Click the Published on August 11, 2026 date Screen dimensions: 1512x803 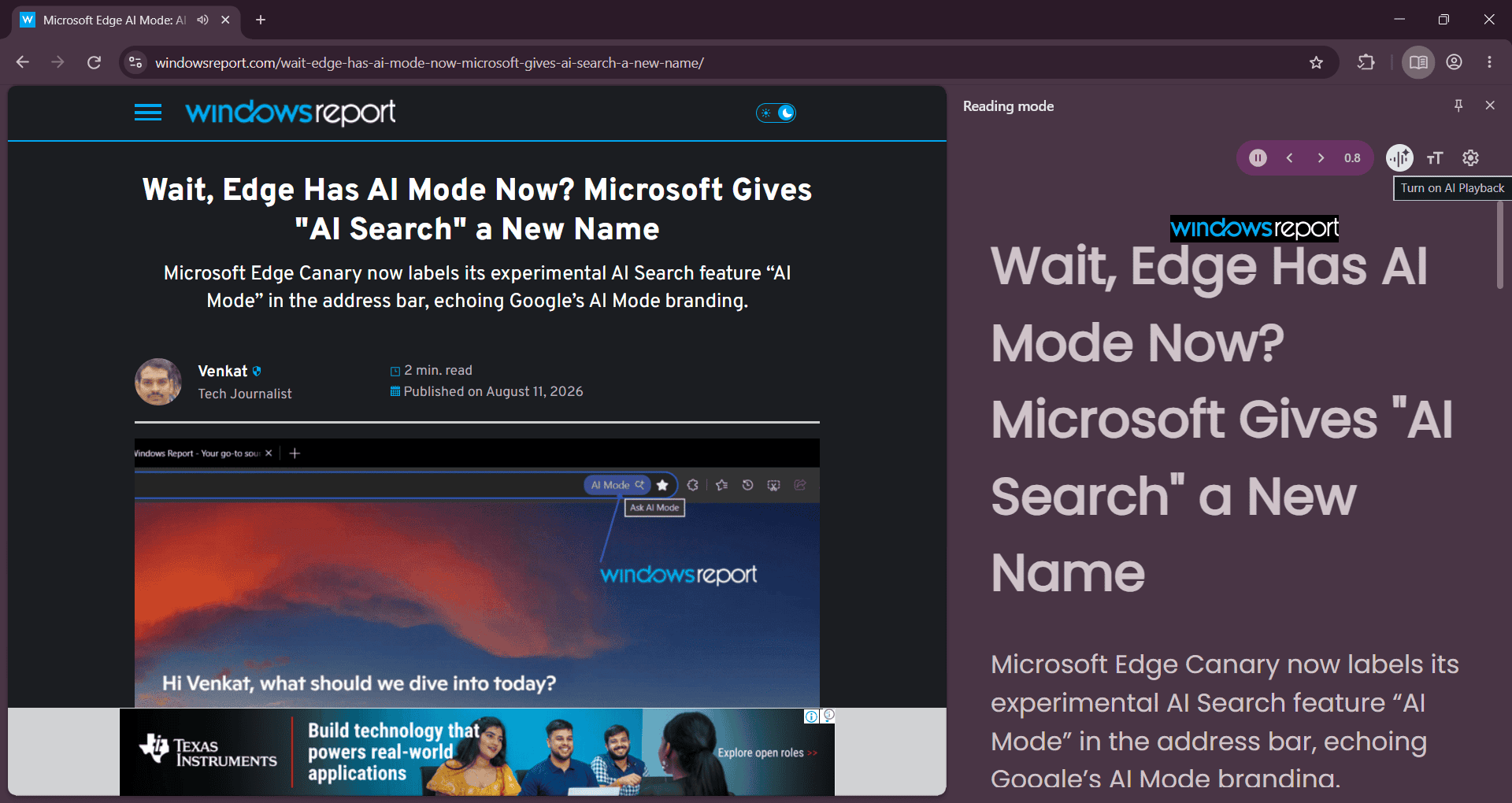coord(493,391)
